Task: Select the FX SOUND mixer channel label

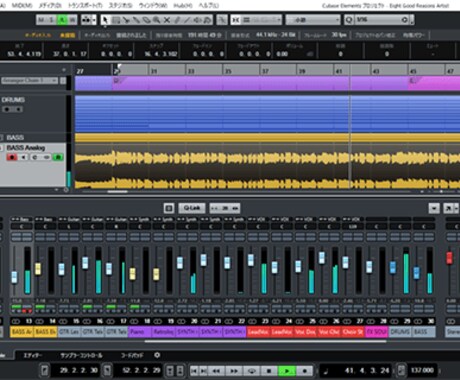Action: click(376, 332)
